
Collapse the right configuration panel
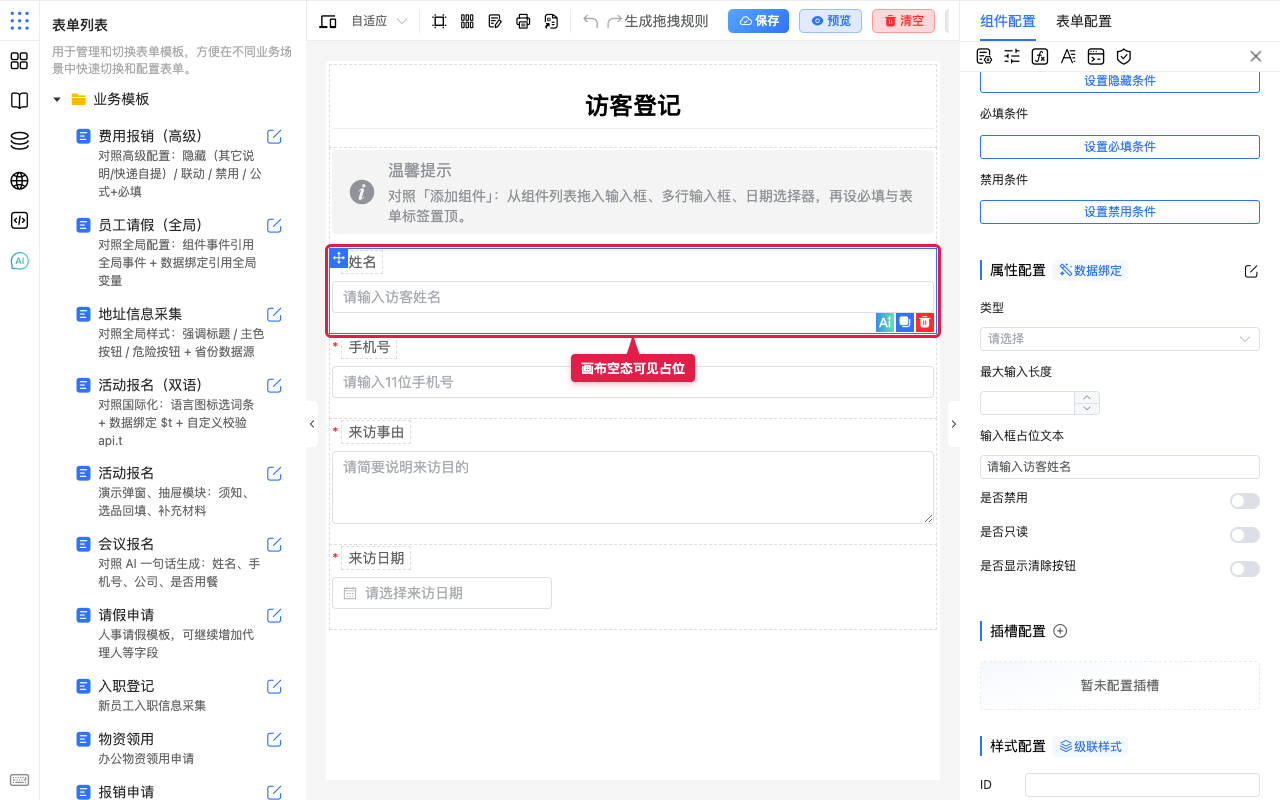pyautogui.click(x=953, y=424)
